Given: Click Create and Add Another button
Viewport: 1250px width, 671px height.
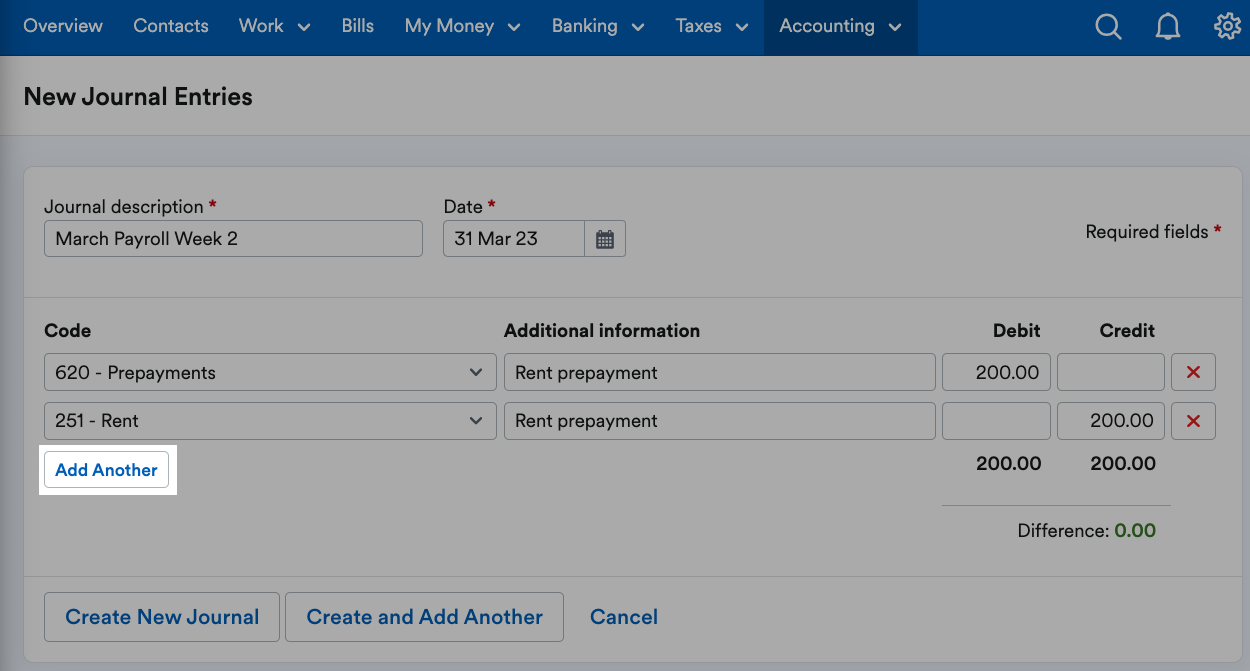Looking at the screenshot, I should [424, 617].
